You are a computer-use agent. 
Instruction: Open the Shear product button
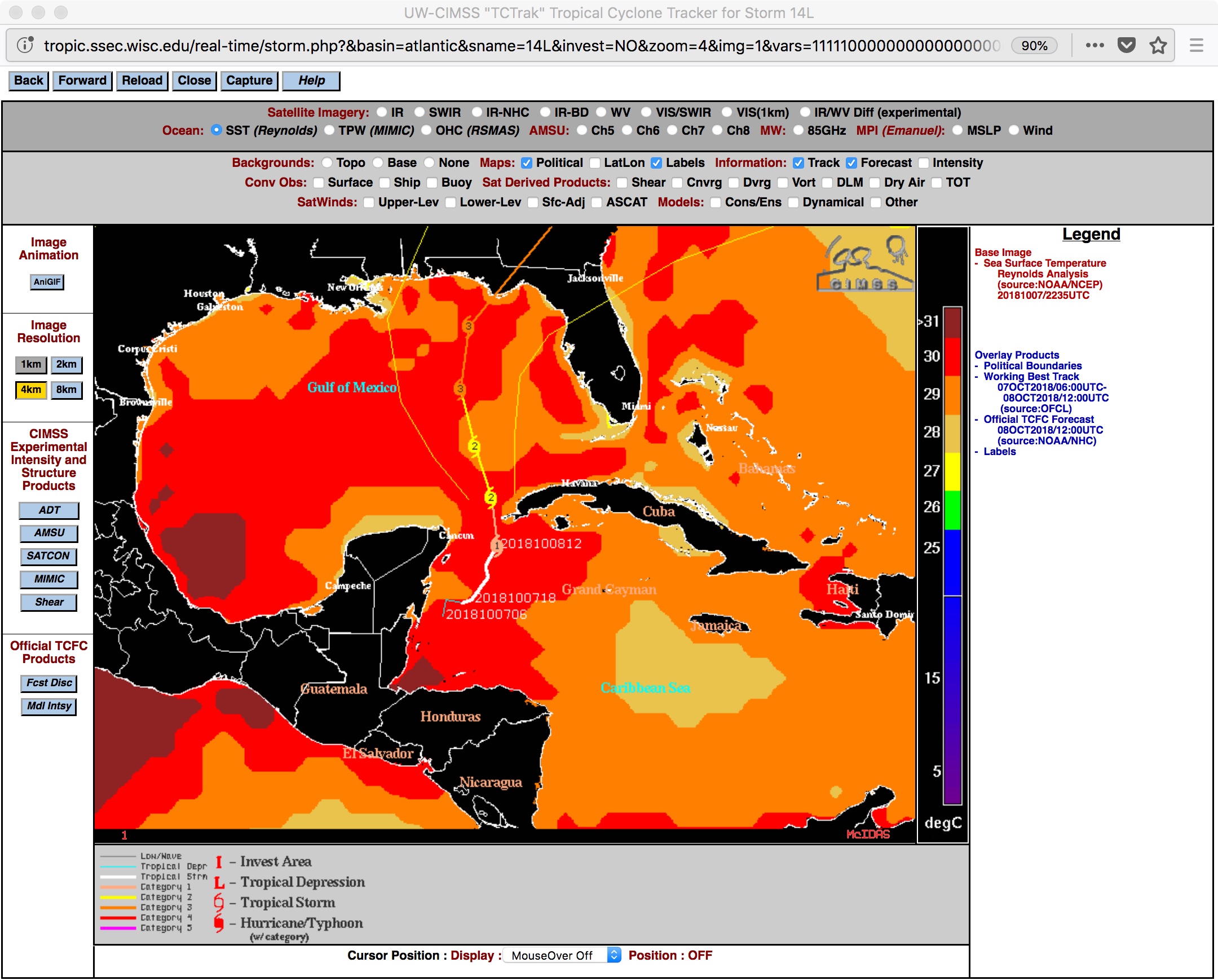pos(49,603)
